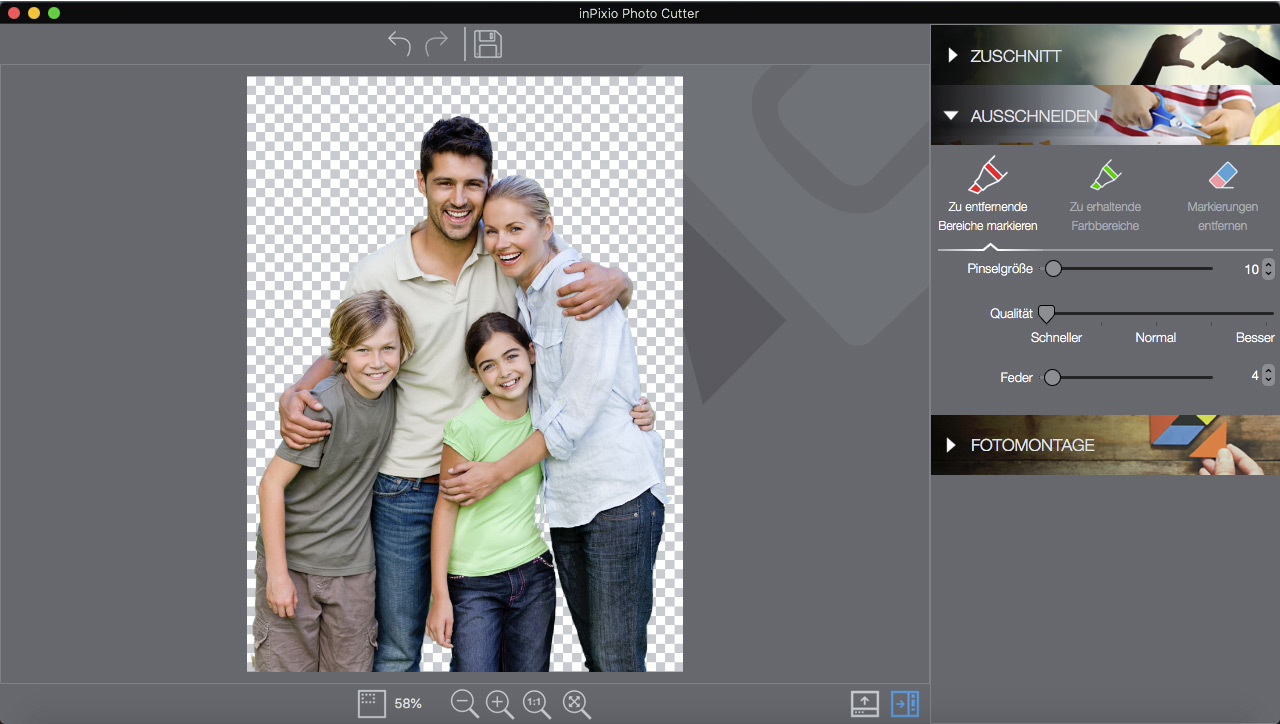Image resolution: width=1280 pixels, height=724 pixels.
Task: Click the export/upload icon at bottom right
Action: 865,703
